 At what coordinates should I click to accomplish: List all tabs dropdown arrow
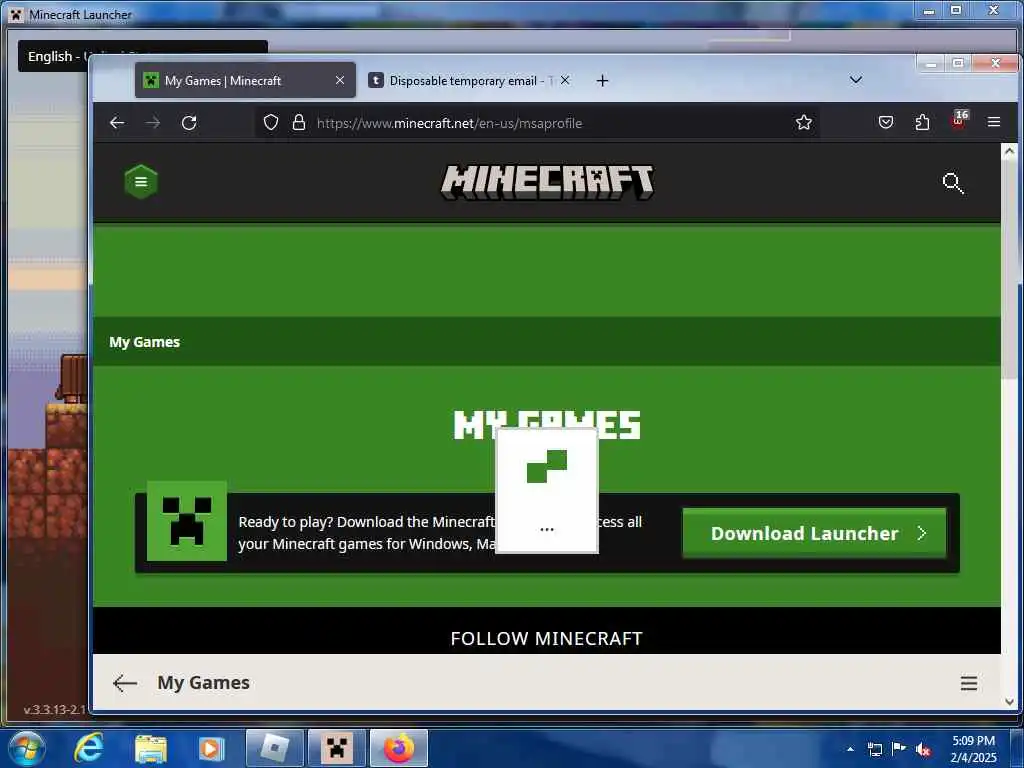click(x=856, y=80)
